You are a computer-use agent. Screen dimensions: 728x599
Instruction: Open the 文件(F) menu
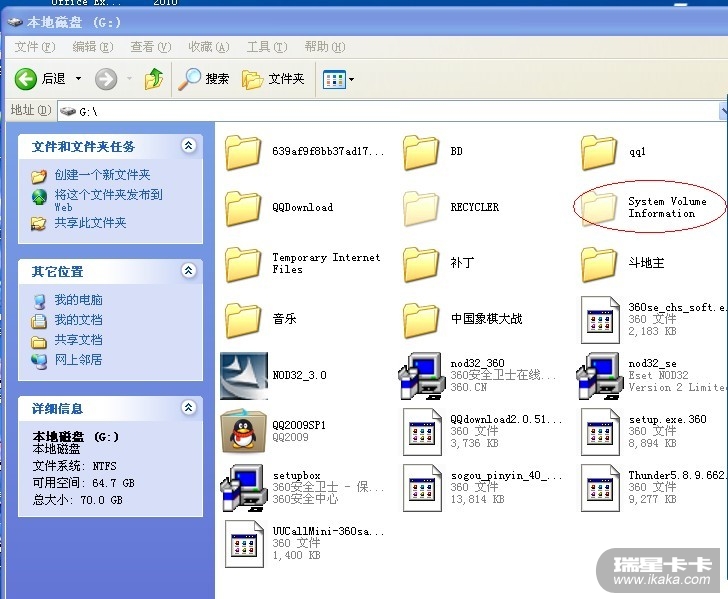(x=35, y=47)
